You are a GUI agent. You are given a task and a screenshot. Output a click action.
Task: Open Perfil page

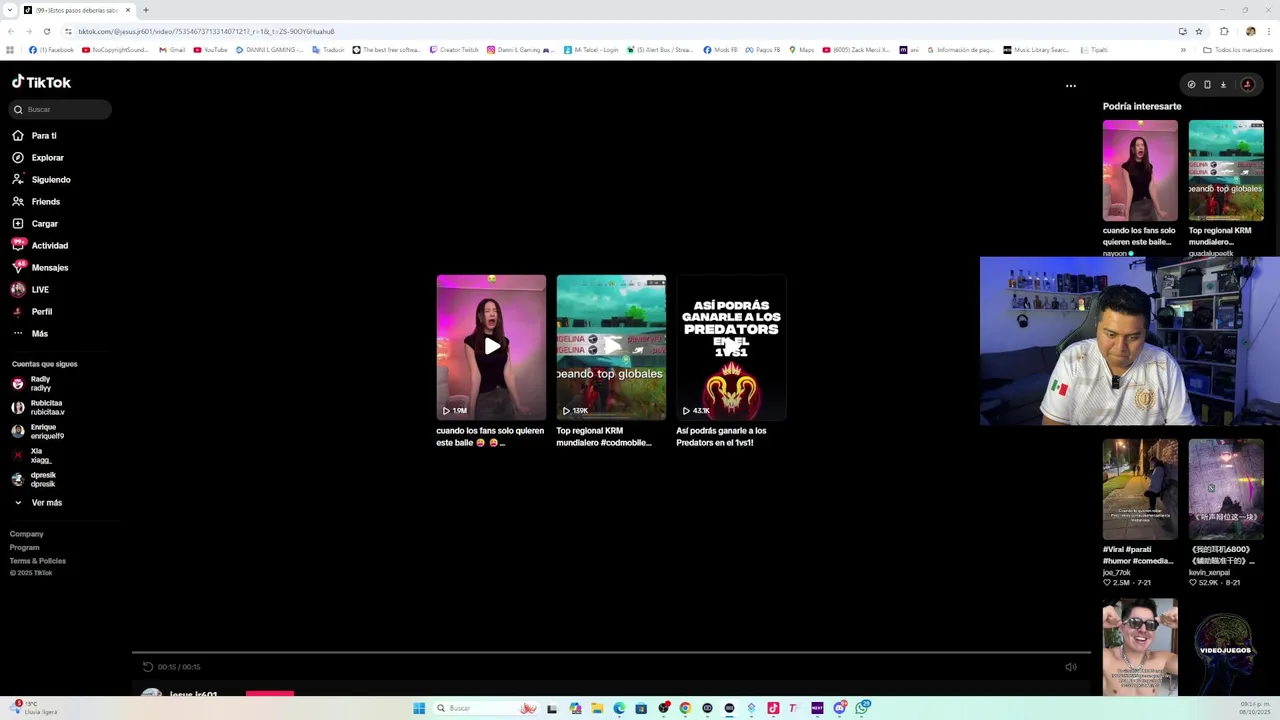32,312
